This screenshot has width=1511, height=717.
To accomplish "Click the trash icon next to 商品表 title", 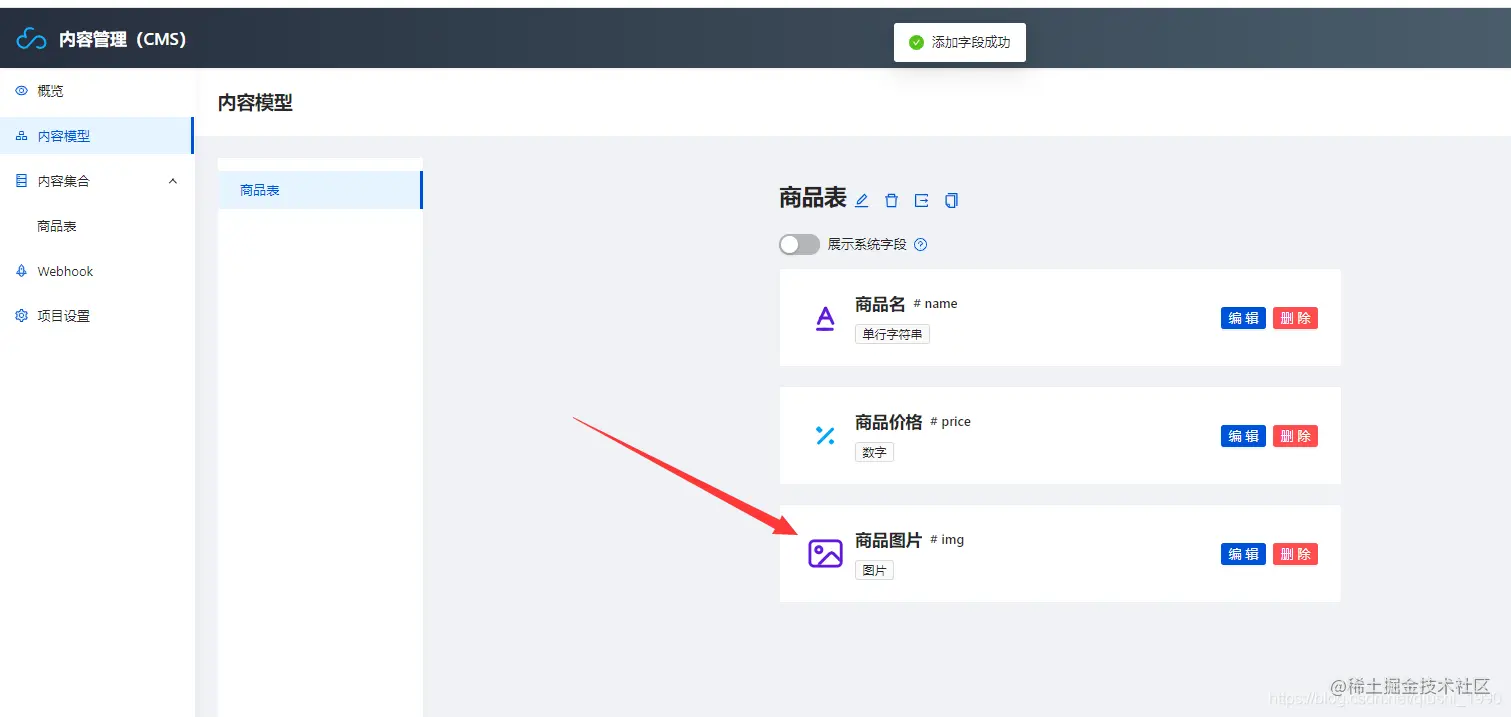I will 892,200.
